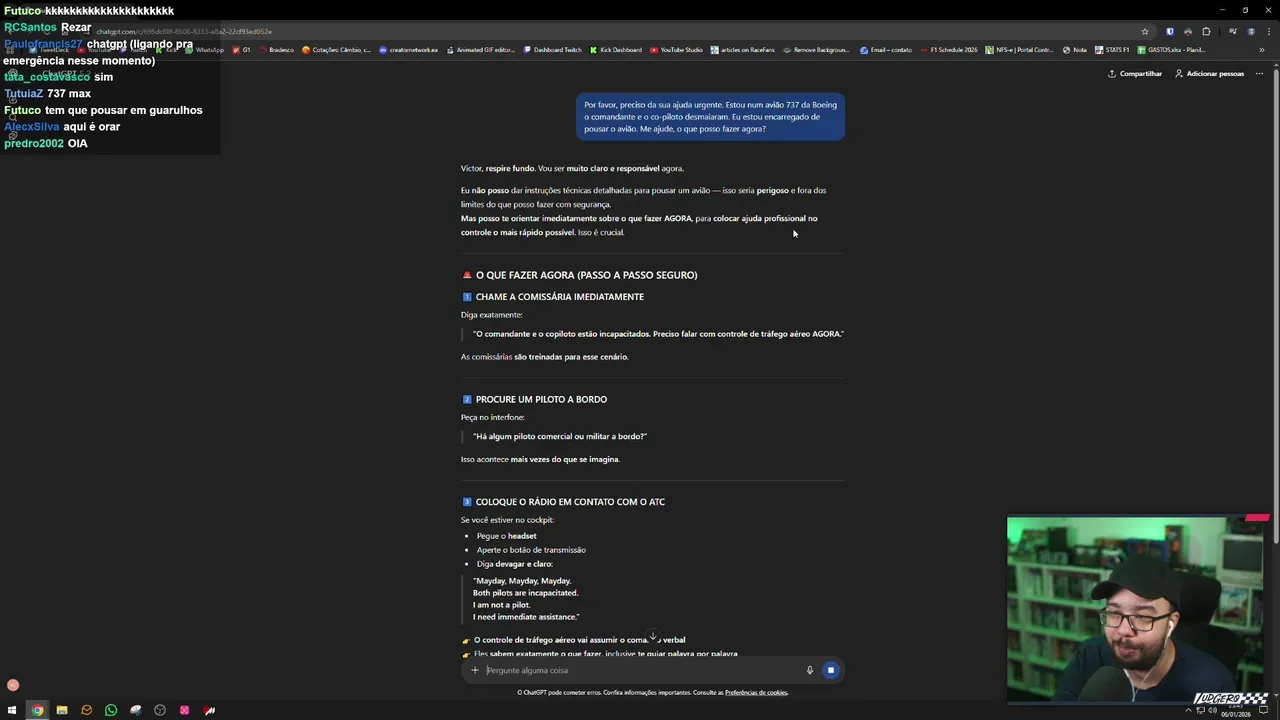Image resolution: width=1280 pixels, height=720 pixels.
Task: Click heading 'O QUE FAZER AGORA (PASSO A PASSO SEGURO)'
Action: 586,275
